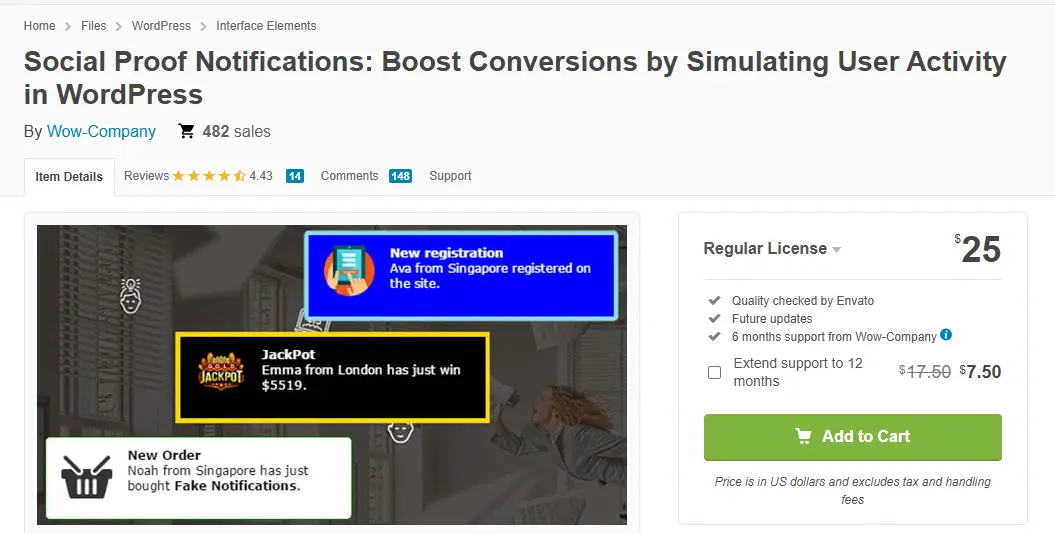Click the shopping cart sales icon

pyautogui.click(x=186, y=130)
